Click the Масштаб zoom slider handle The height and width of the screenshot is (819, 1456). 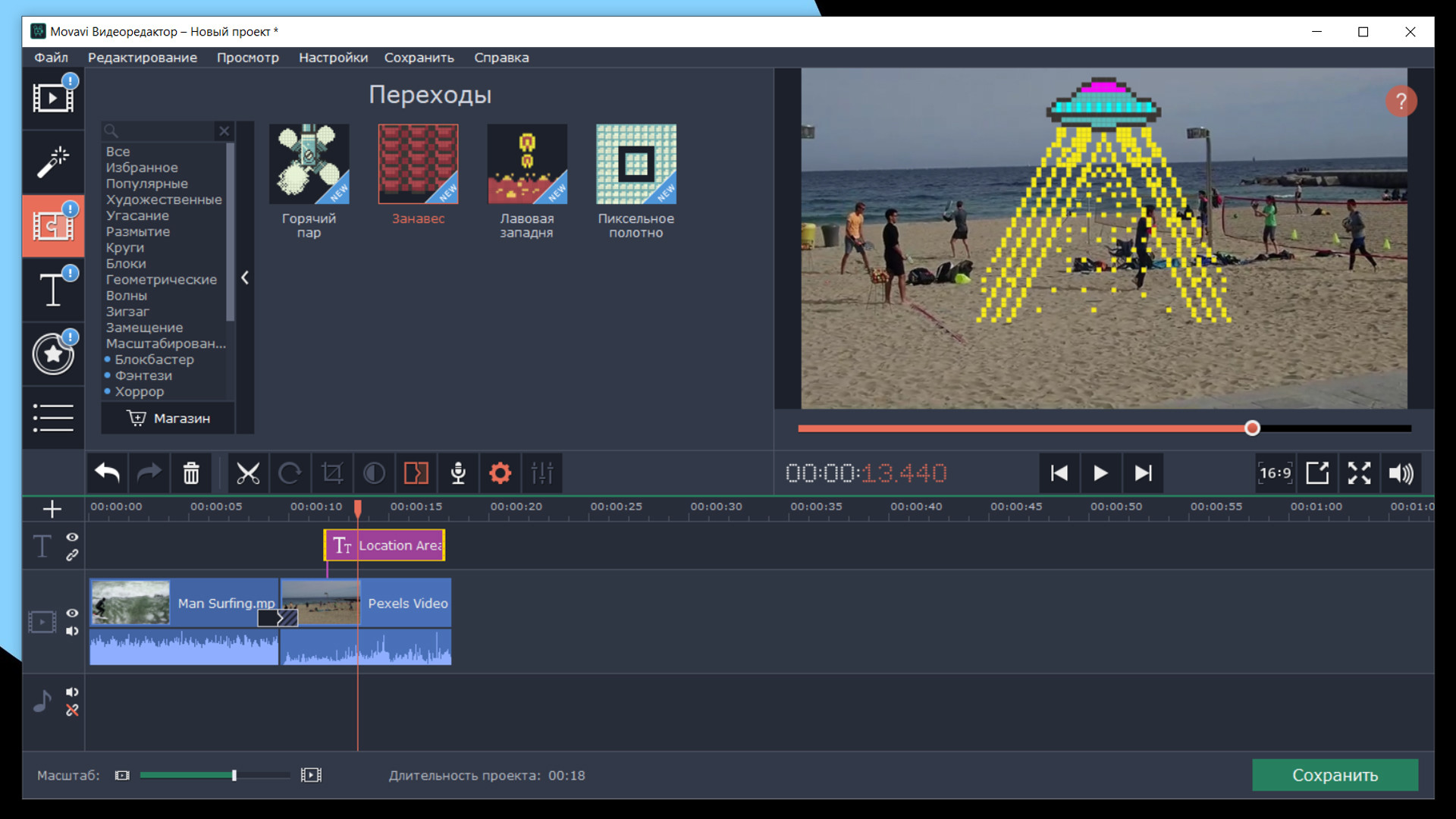coord(234,775)
